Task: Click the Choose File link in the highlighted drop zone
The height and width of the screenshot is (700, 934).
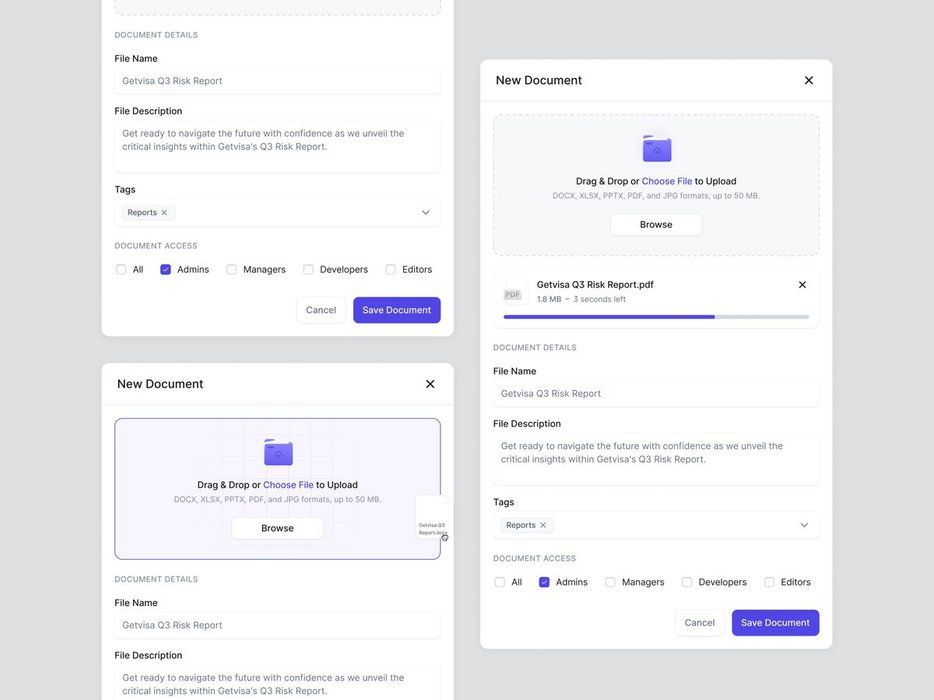Action: 288,485
